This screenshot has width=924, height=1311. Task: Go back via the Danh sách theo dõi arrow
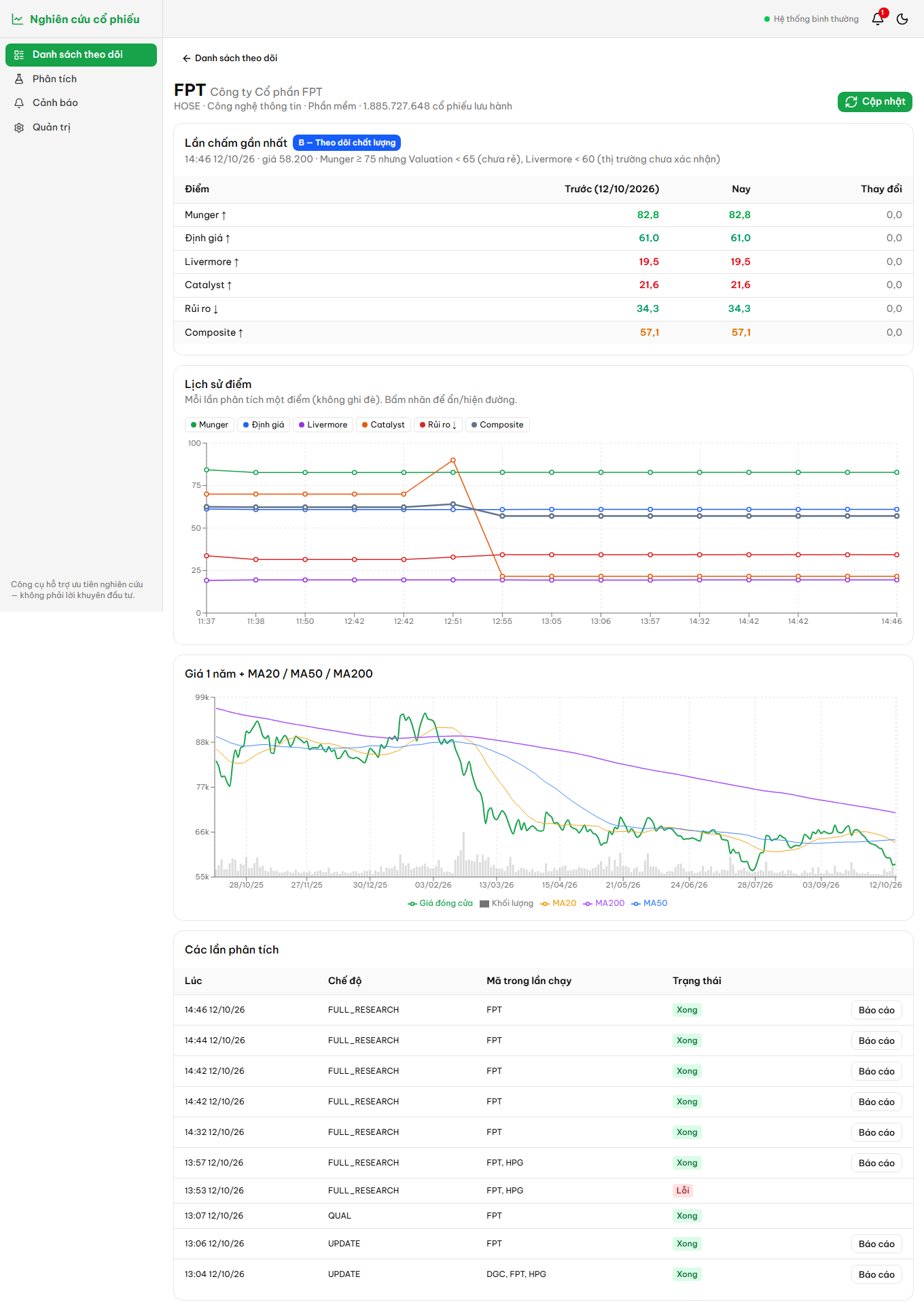pos(230,58)
